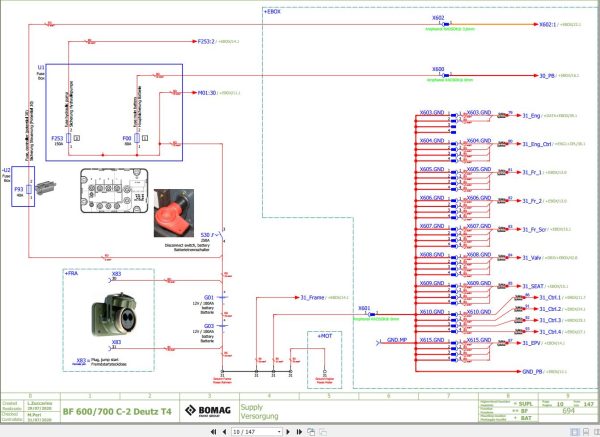The height and width of the screenshot is (437, 600).
Task: Click the F93 fuse label
Action: click(19, 189)
